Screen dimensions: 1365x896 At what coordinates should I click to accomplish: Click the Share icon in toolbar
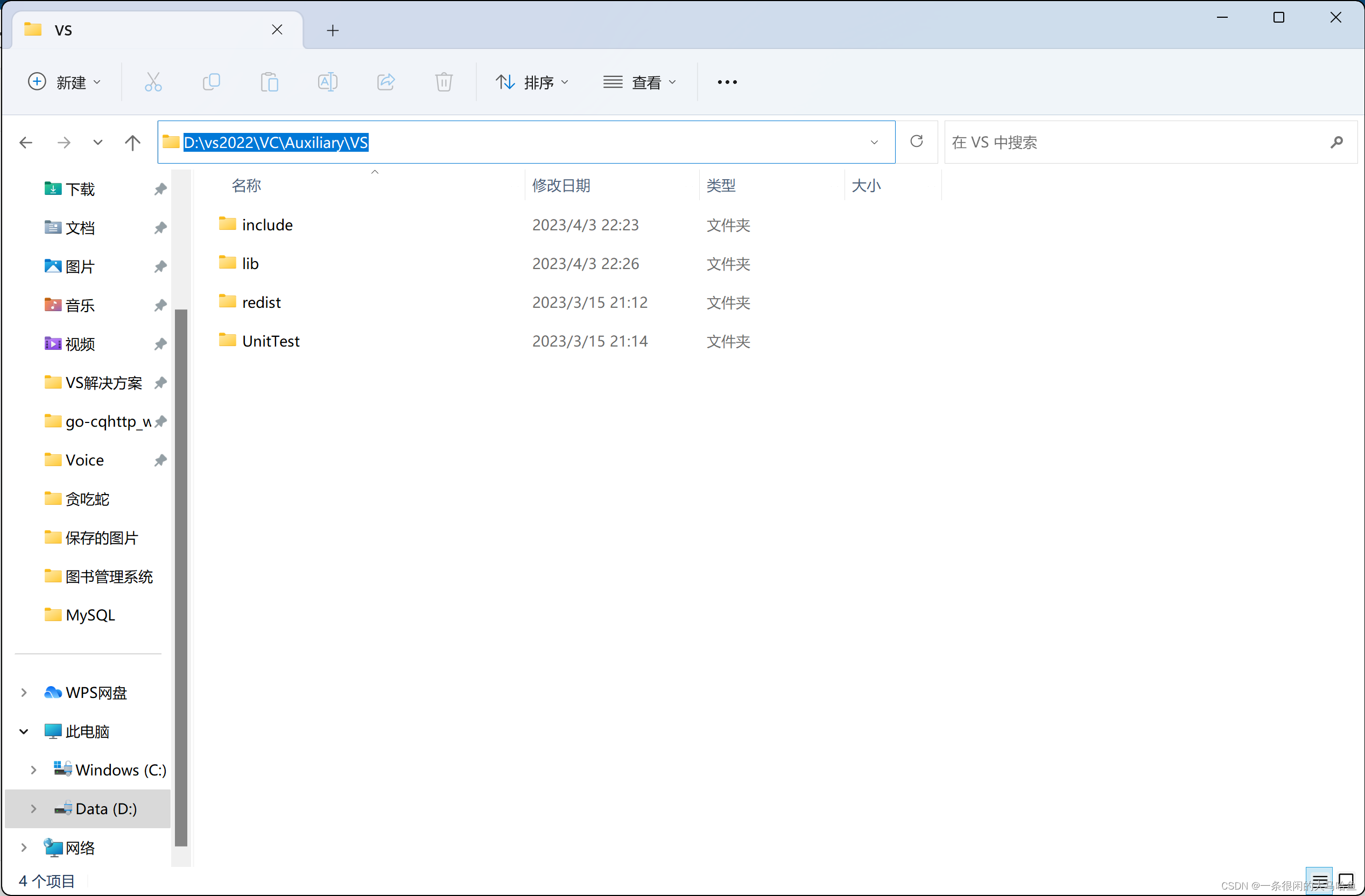click(x=386, y=82)
